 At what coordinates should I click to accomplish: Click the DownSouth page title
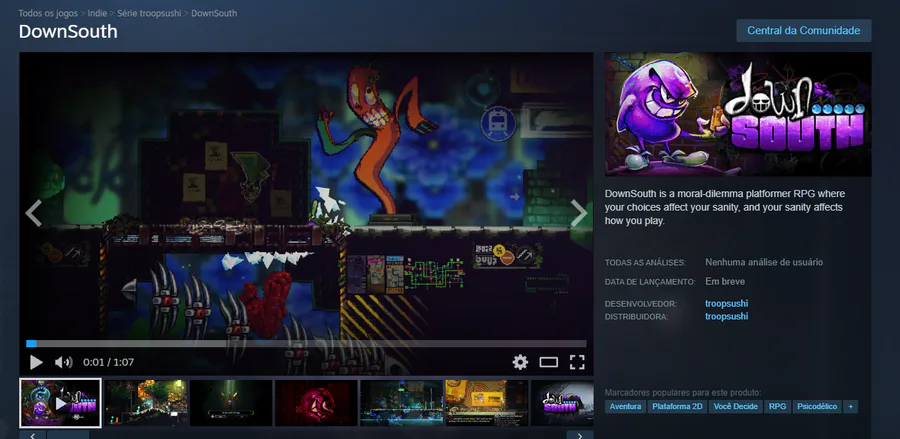tap(68, 31)
